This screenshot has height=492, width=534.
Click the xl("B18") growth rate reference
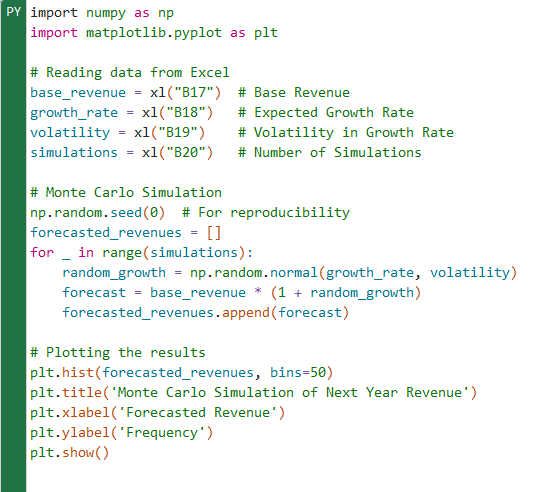[177, 113]
